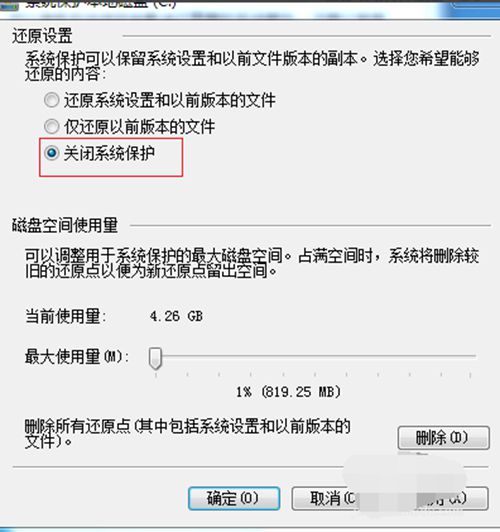Click the middle of the usage slider track
This screenshot has height=532, width=500.
point(313,356)
